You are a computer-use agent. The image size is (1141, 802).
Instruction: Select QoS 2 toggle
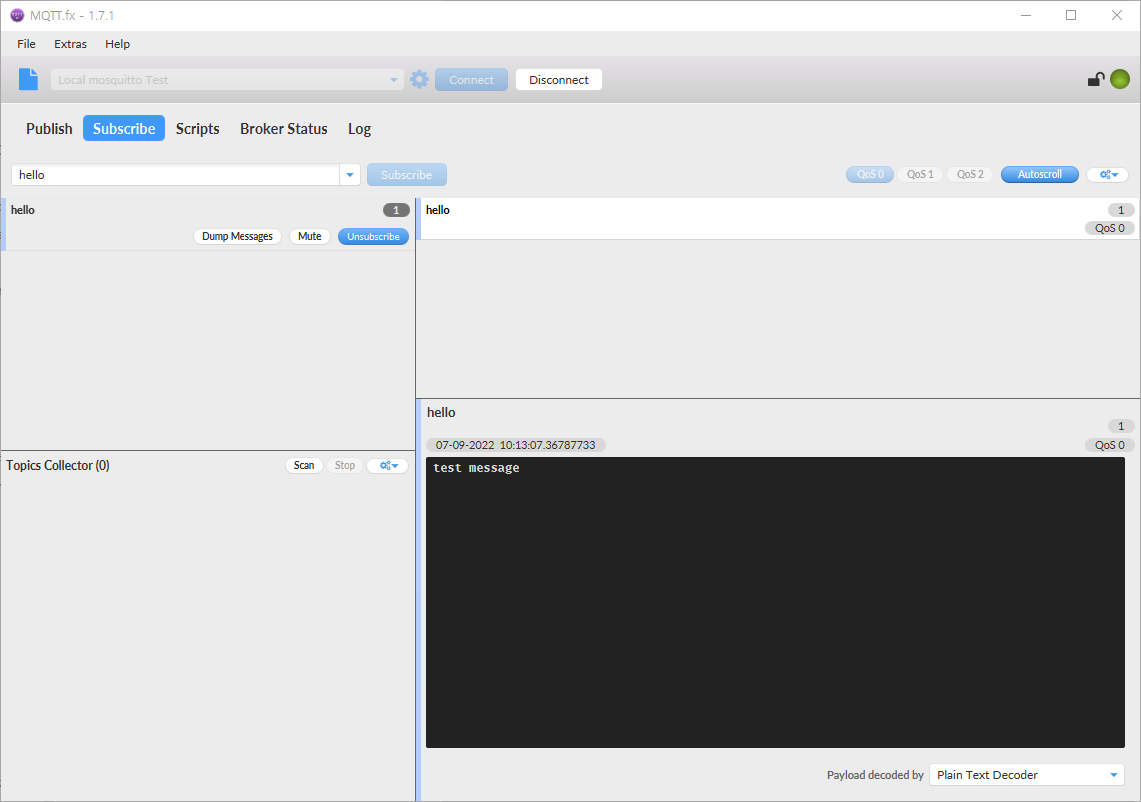click(970, 175)
